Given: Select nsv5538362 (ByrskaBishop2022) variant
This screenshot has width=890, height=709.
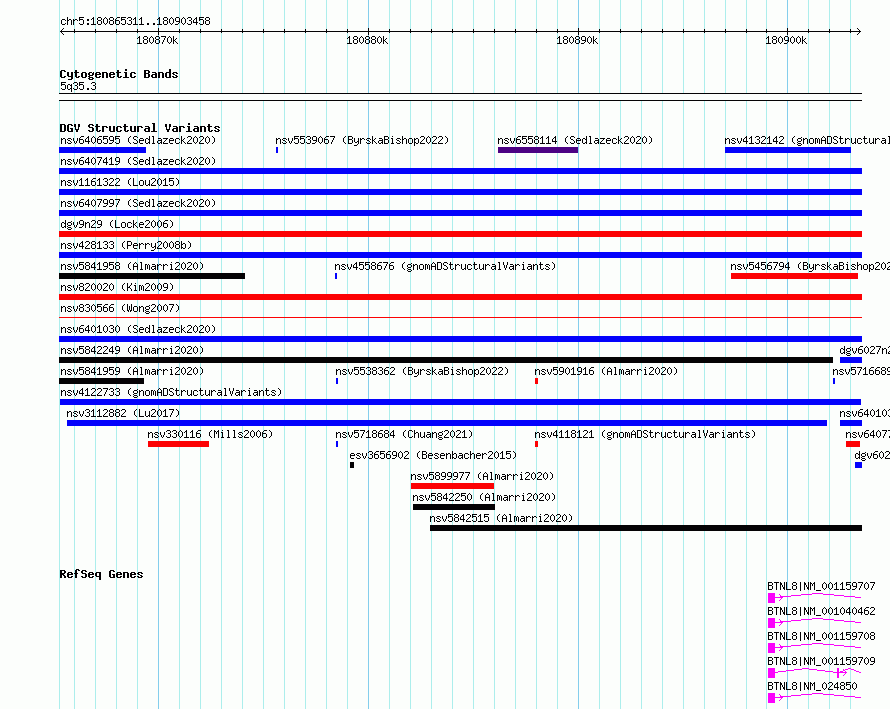Looking at the screenshot, I should pyautogui.click(x=422, y=371).
